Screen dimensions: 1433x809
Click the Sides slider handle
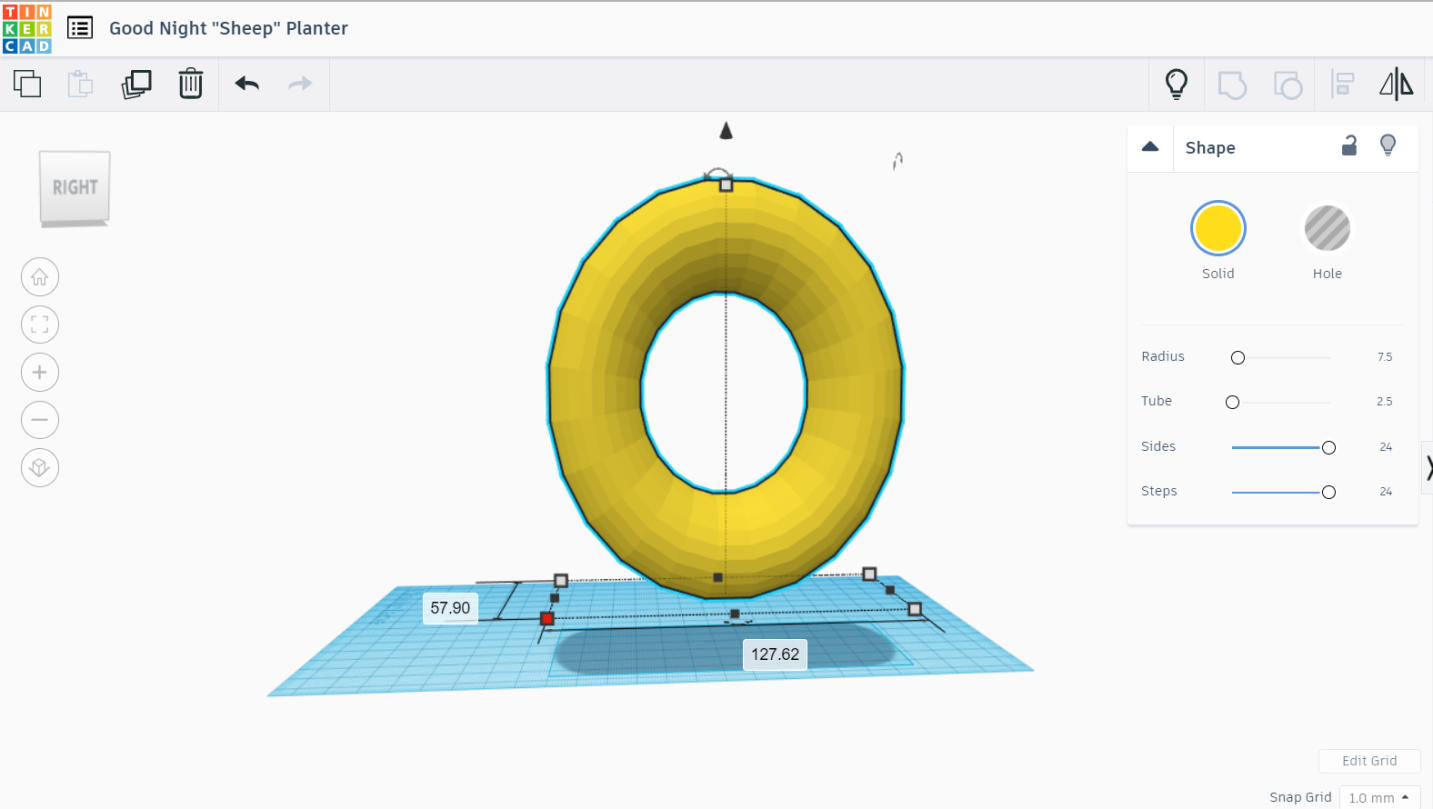pyautogui.click(x=1329, y=447)
